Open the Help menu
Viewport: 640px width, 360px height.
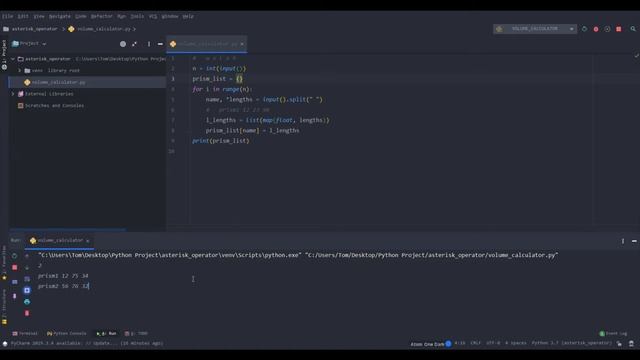coord(188,16)
